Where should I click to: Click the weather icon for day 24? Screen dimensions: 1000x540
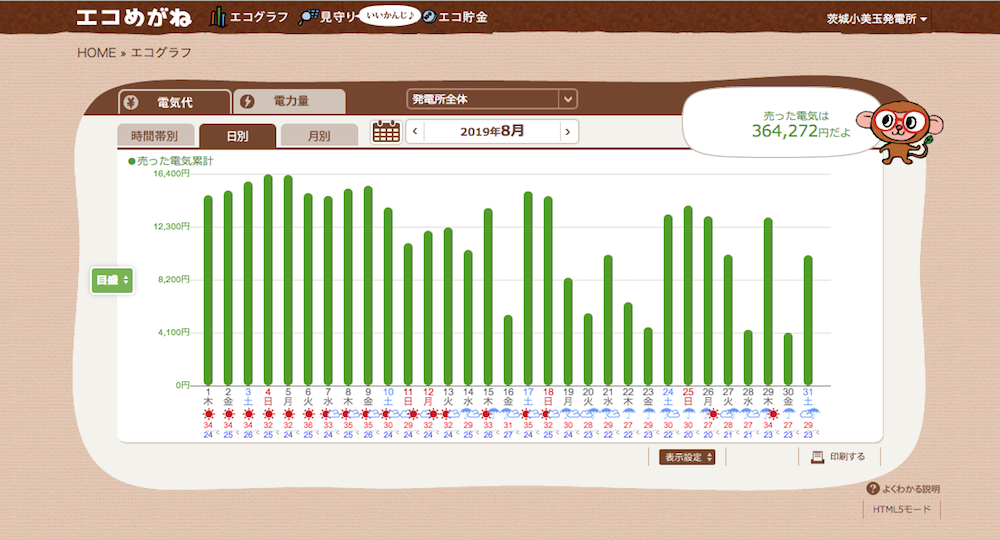pos(668,414)
